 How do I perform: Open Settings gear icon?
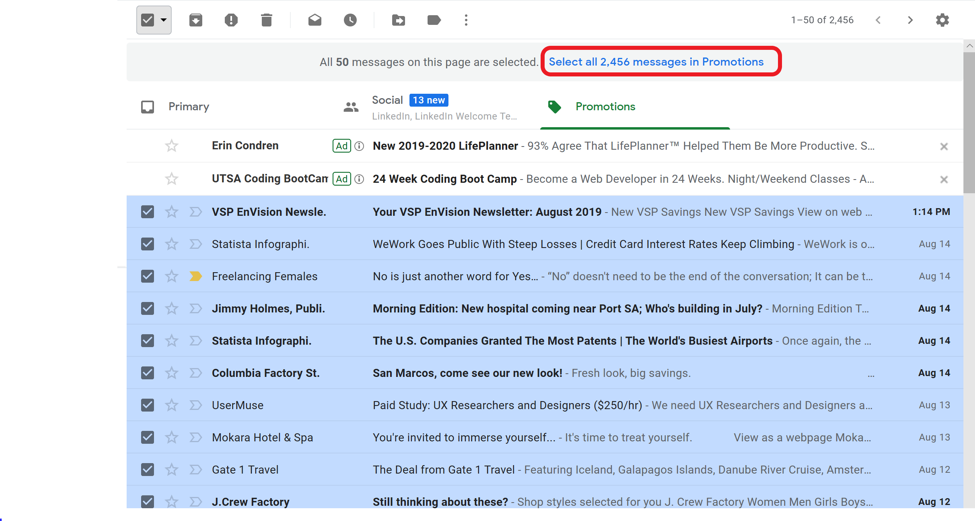click(942, 20)
